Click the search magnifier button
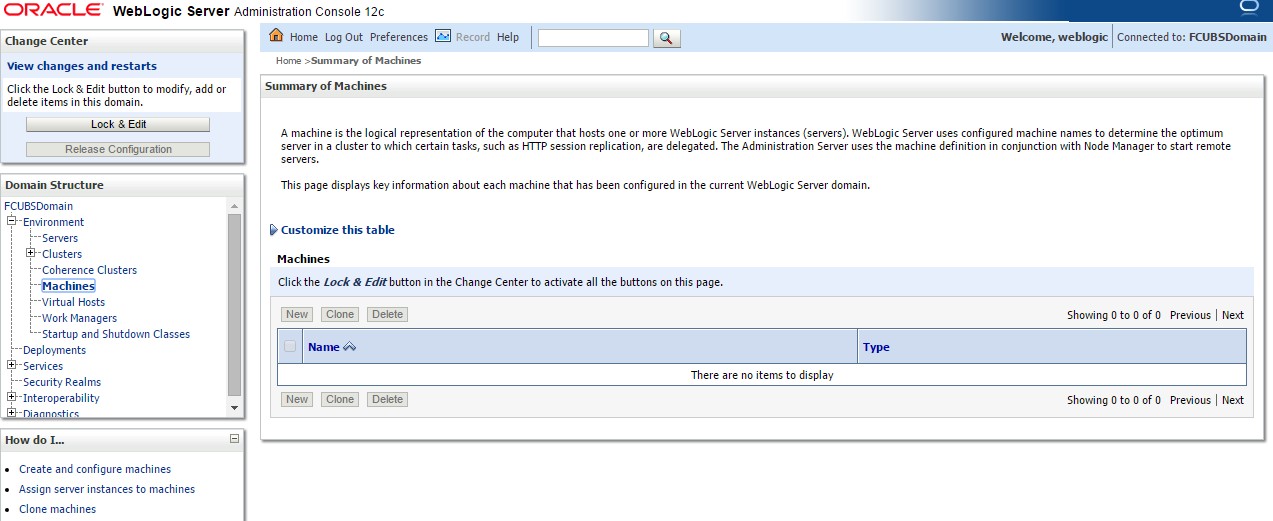Image resolution: width=1273 pixels, height=521 pixels. (x=667, y=38)
